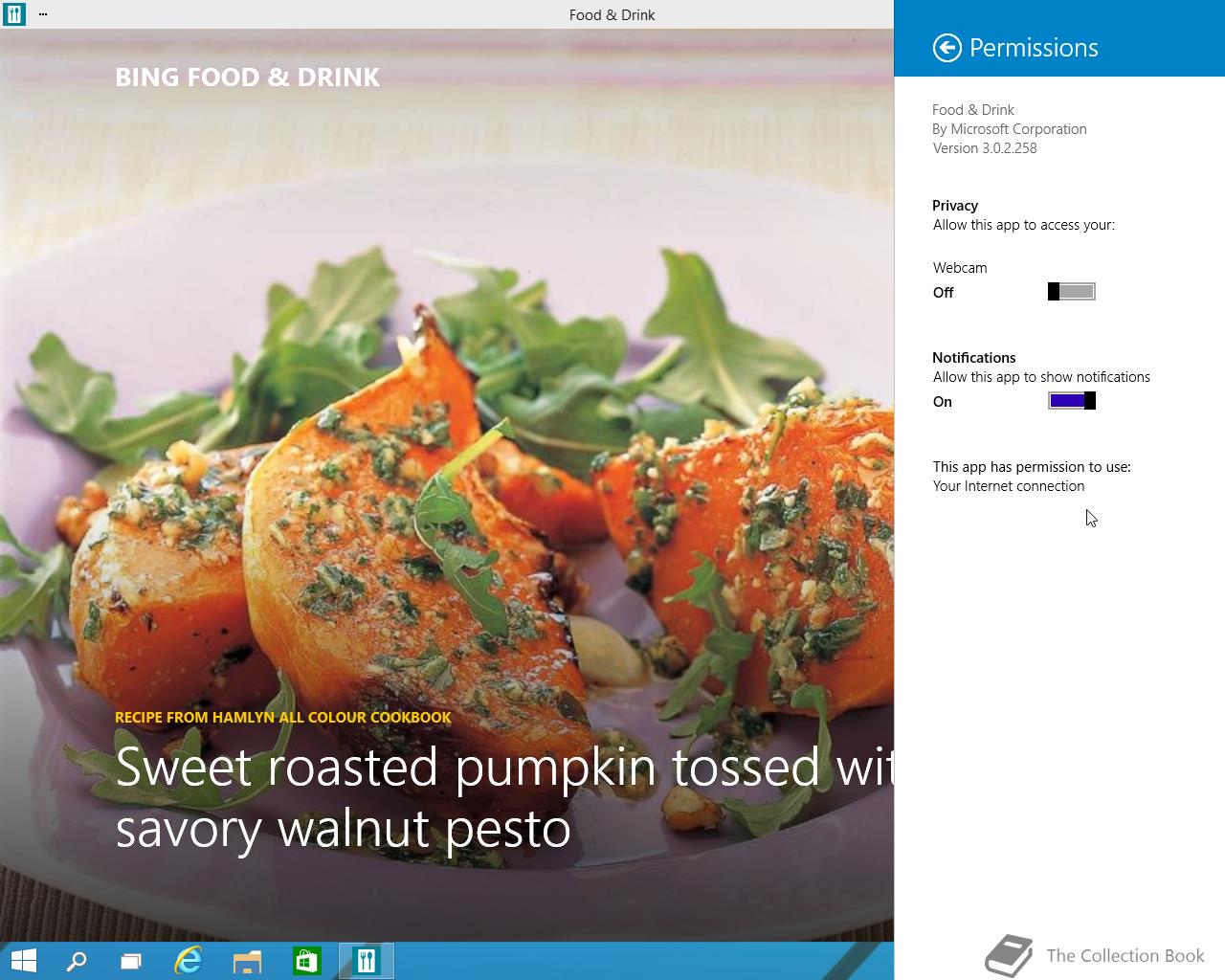Click BING FOOD & DRINK heading
The height and width of the screenshot is (980, 1225).
tap(248, 78)
